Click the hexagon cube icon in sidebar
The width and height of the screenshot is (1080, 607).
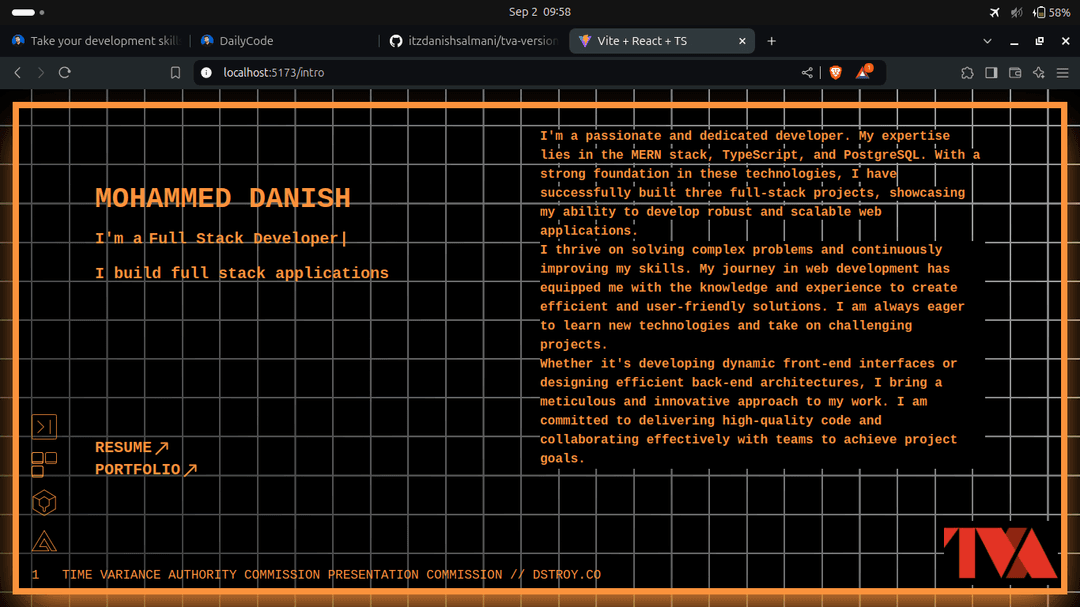pyautogui.click(x=44, y=501)
